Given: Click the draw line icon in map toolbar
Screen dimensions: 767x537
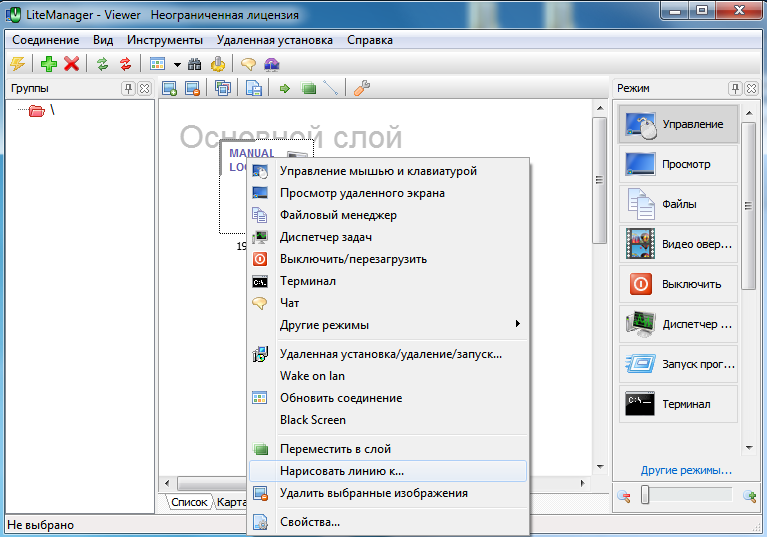Looking at the screenshot, I should (331, 88).
